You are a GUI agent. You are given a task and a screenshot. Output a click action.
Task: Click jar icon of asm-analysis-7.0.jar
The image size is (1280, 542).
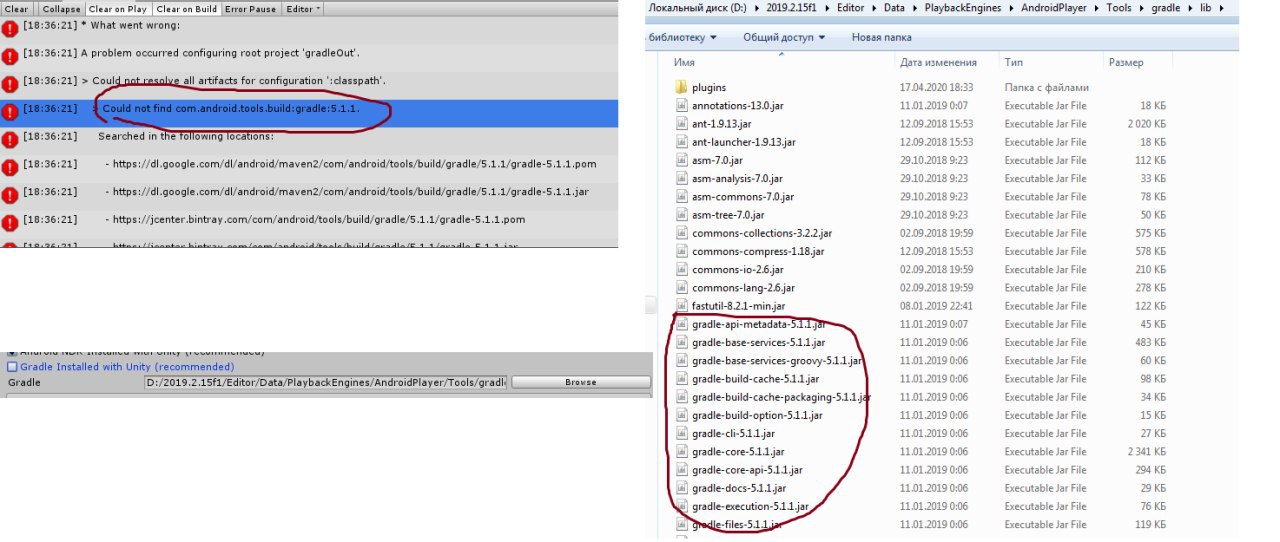tap(682, 178)
